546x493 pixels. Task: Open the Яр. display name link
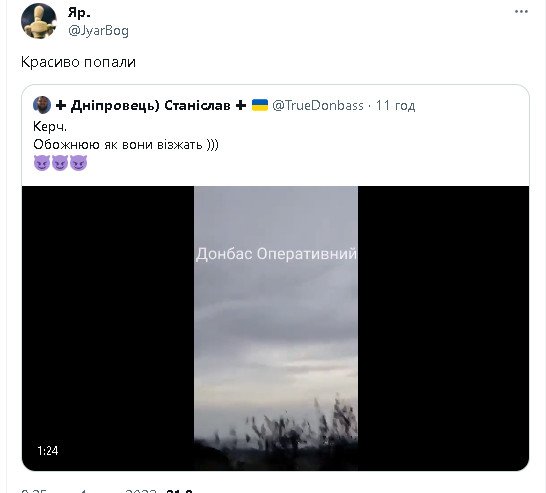point(79,13)
